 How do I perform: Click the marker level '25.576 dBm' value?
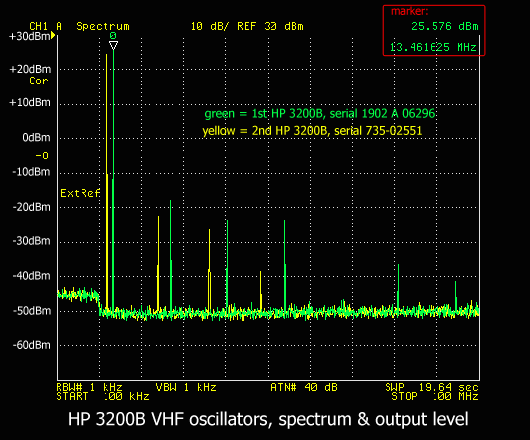tap(445, 26)
